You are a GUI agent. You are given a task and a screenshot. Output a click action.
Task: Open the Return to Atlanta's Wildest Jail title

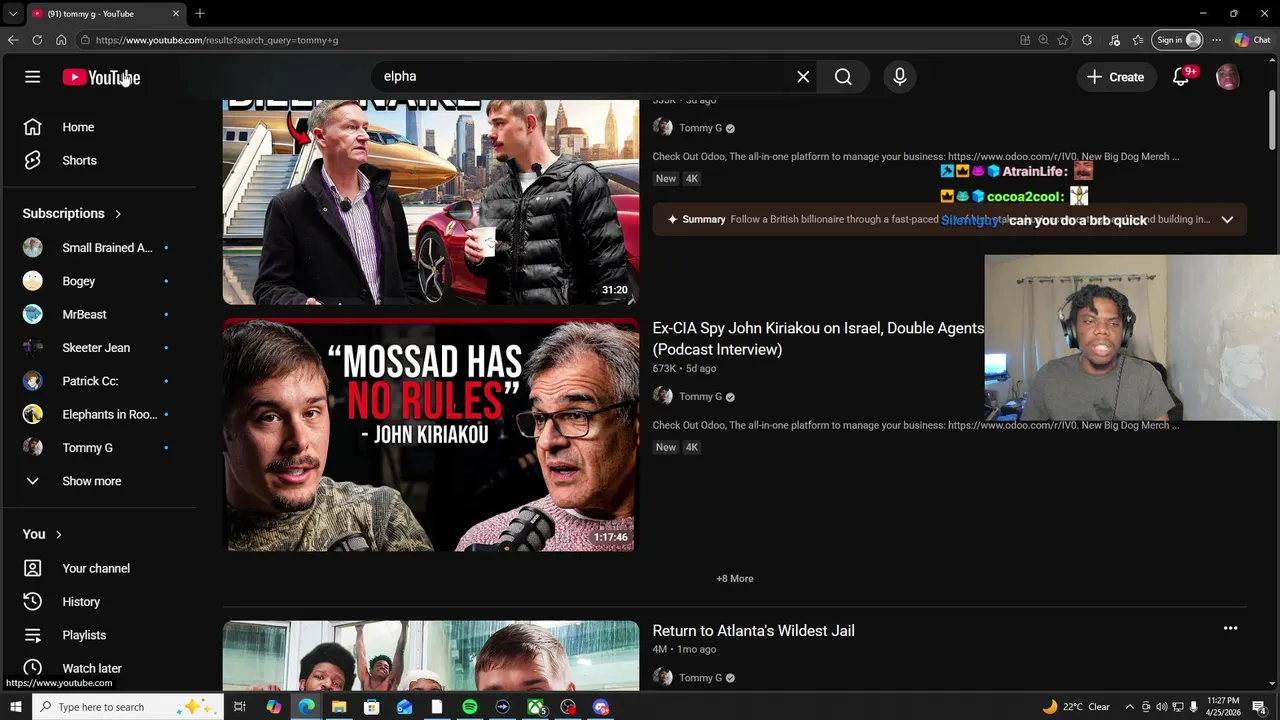[753, 630]
